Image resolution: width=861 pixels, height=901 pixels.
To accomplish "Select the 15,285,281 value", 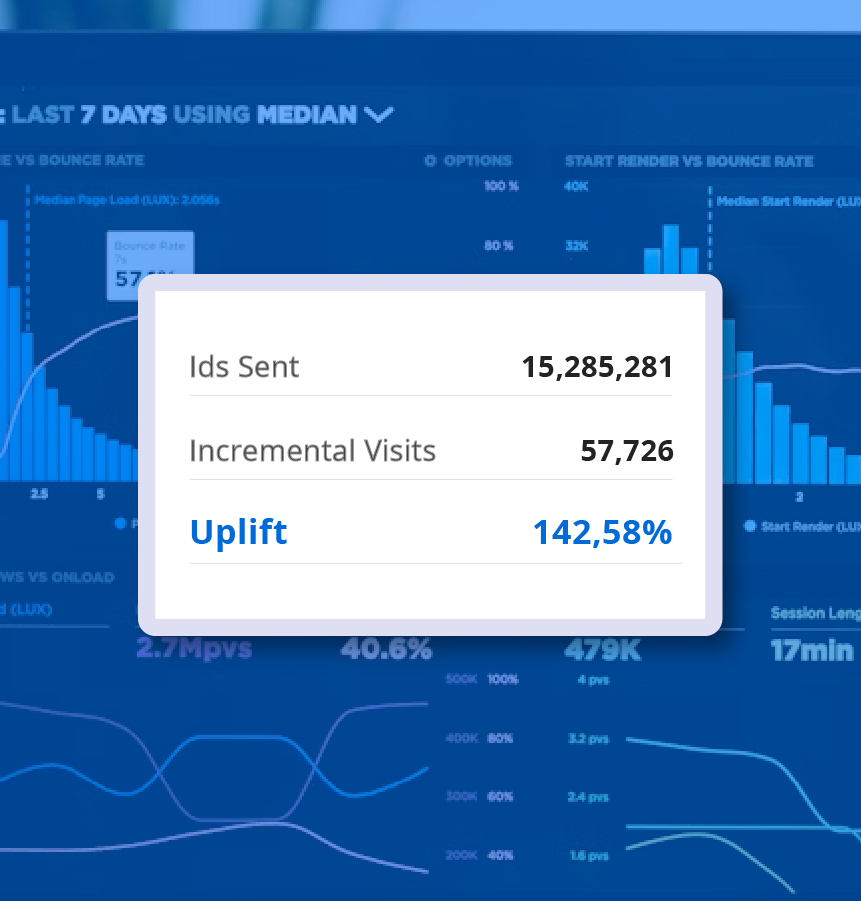I will click(597, 367).
